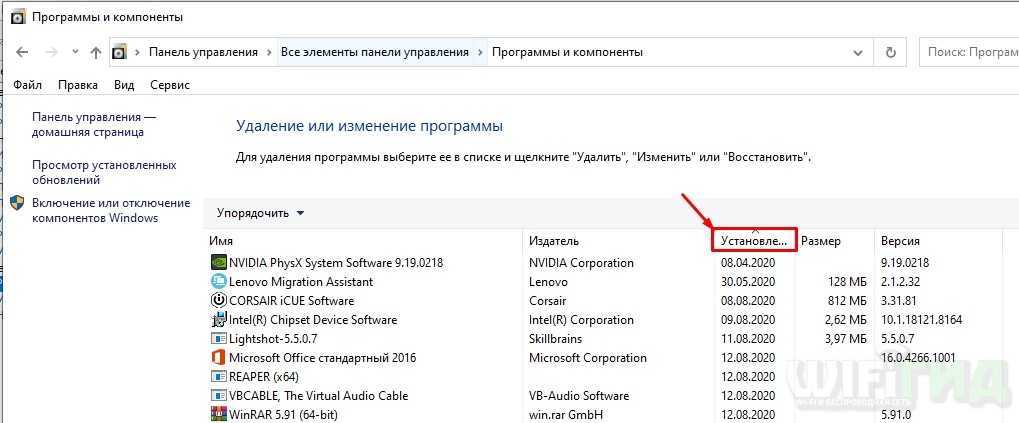Expand the address bar history dropdown
Viewport: 1019px width, 423px height.
858,52
